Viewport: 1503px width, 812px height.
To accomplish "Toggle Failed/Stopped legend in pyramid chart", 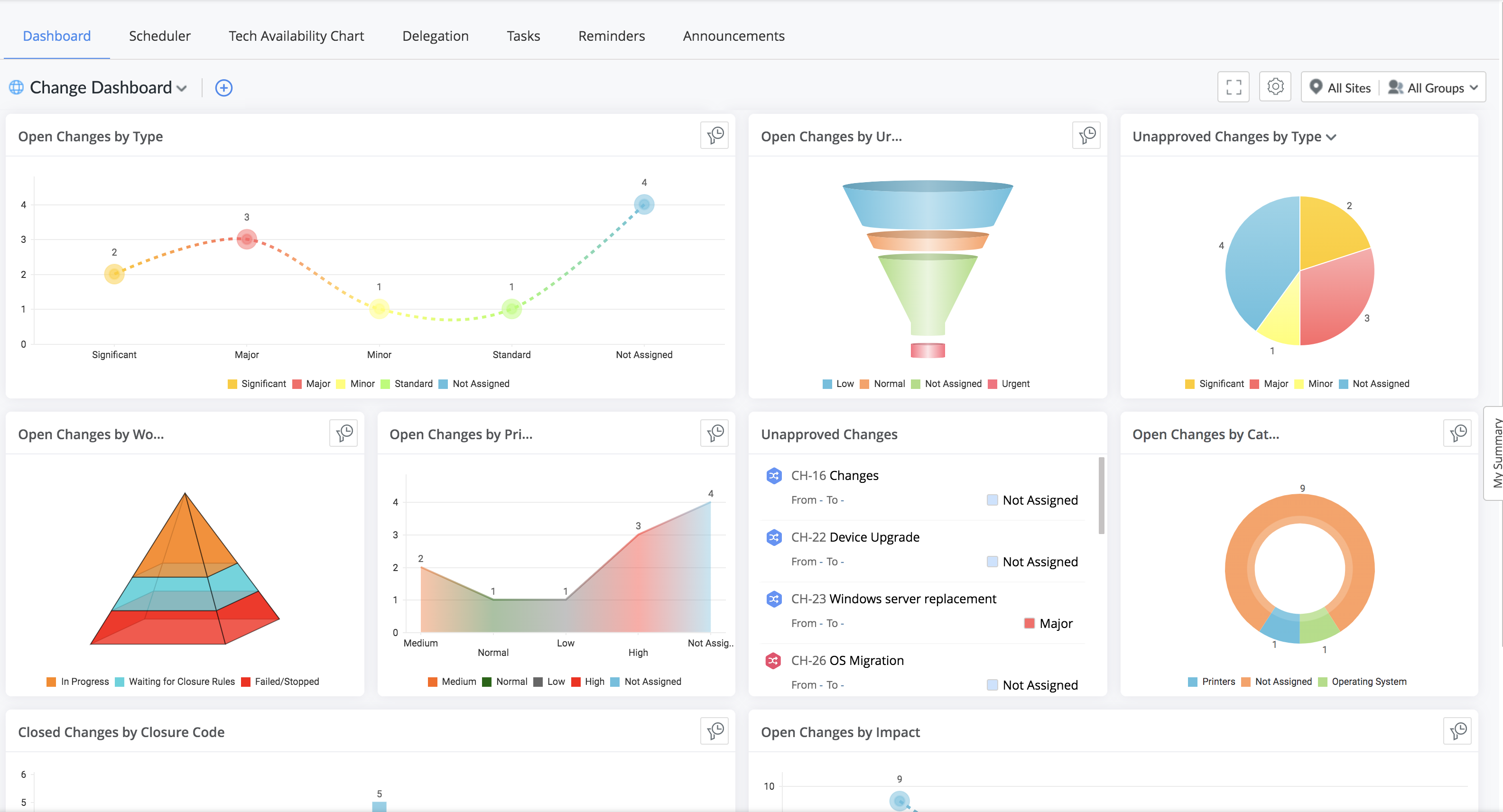I will [280, 682].
